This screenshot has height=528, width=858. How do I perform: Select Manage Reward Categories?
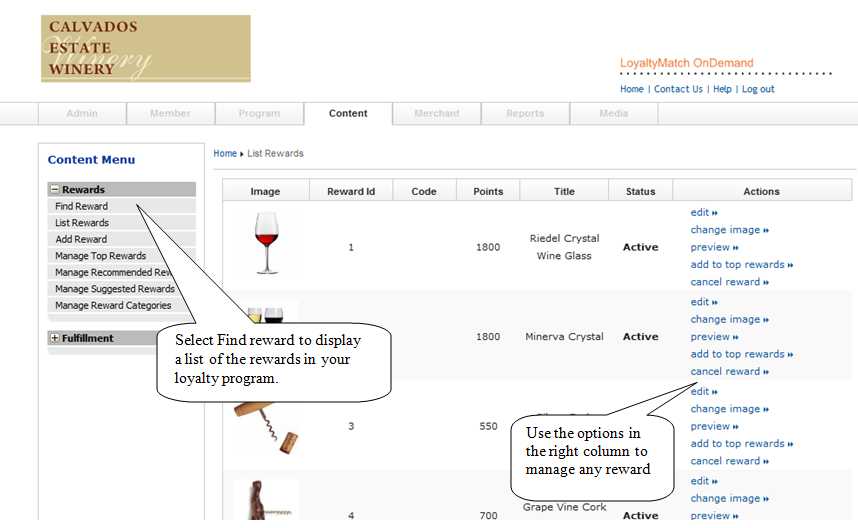[113, 305]
